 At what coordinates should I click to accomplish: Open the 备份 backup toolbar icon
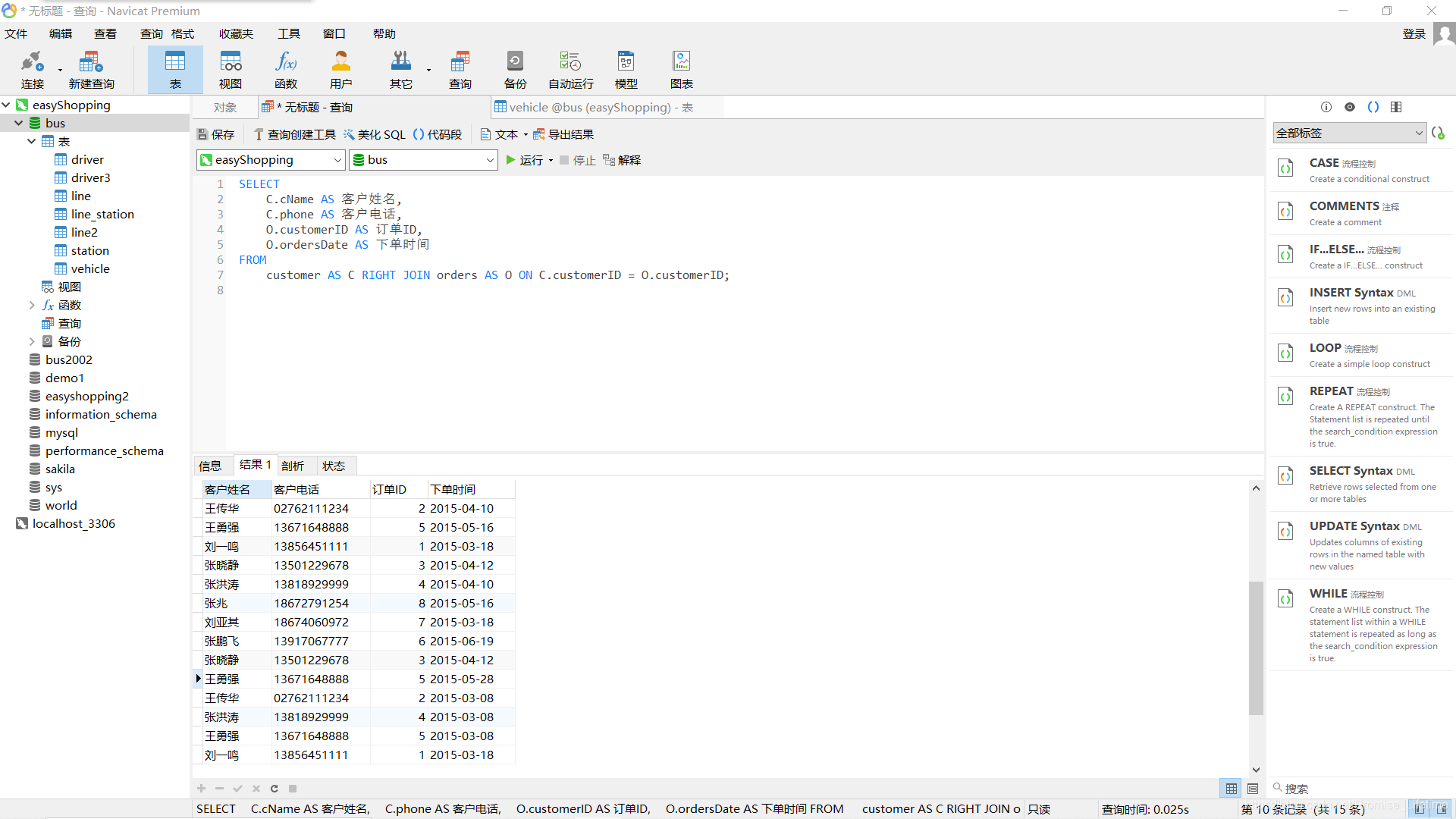click(515, 70)
